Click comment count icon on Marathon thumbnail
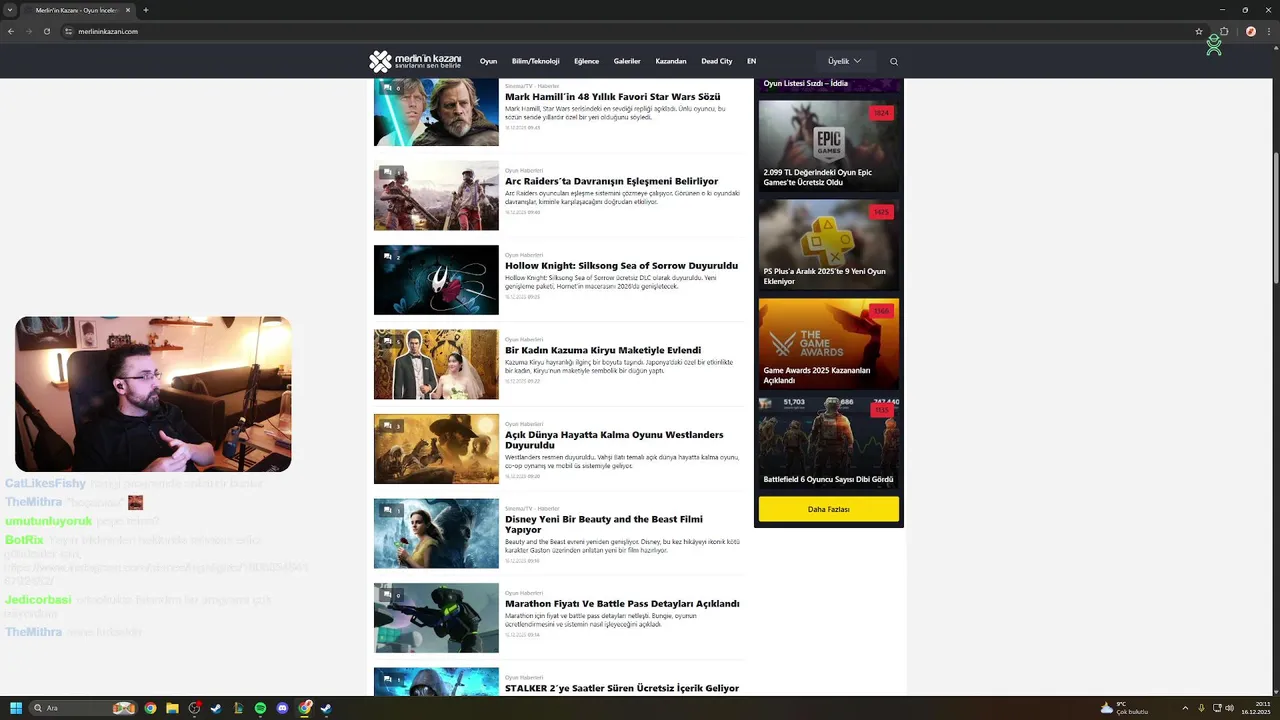The width and height of the screenshot is (1280, 720). pos(391,595)
